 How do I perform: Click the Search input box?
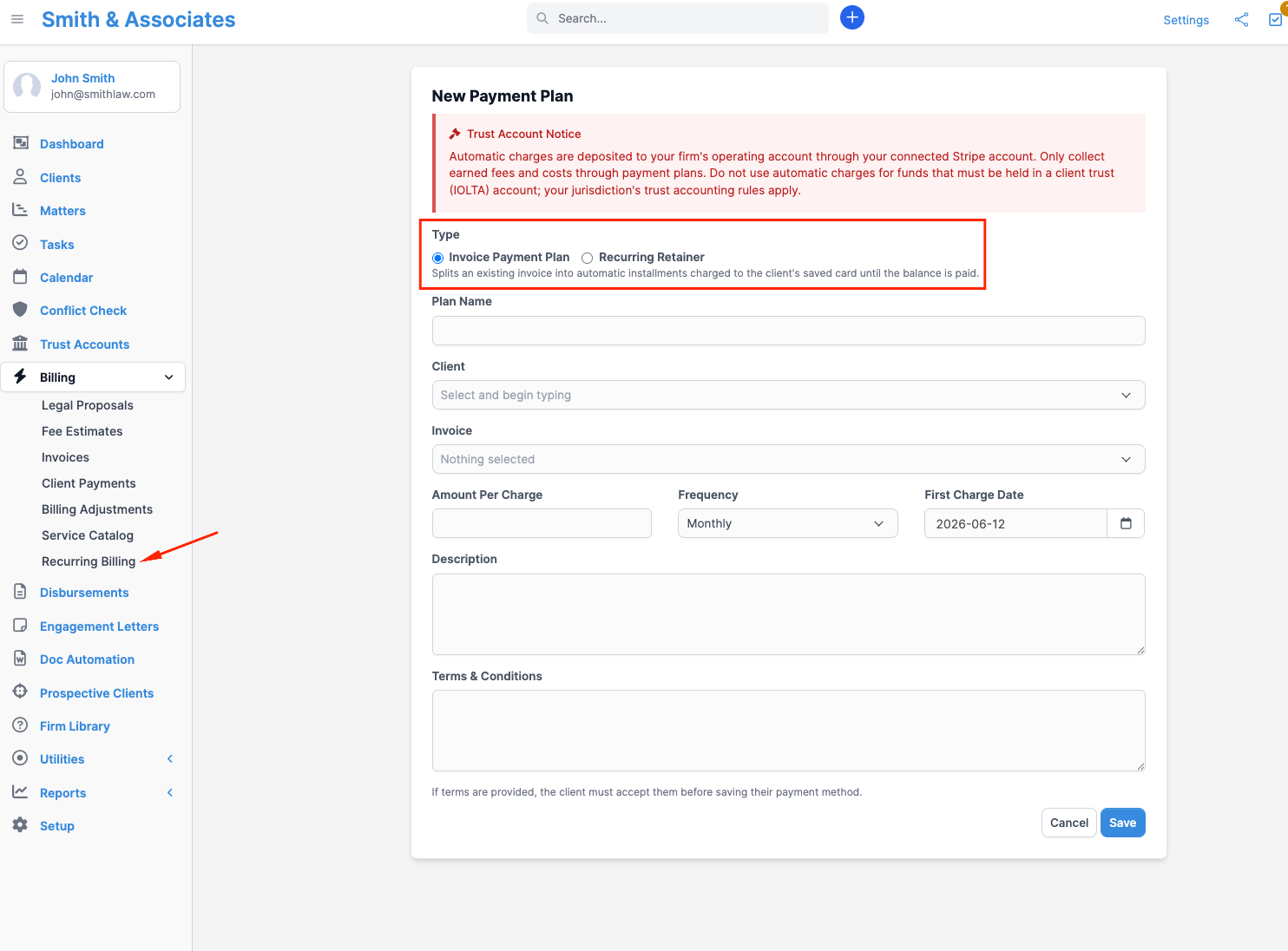coord(677,18)
